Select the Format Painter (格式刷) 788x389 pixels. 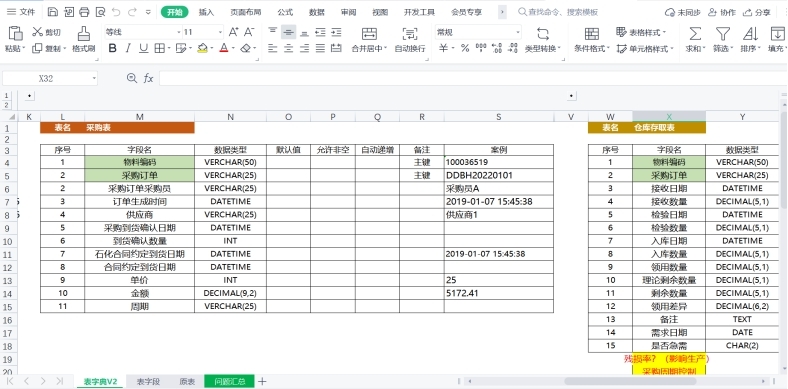tap(83, 40)
